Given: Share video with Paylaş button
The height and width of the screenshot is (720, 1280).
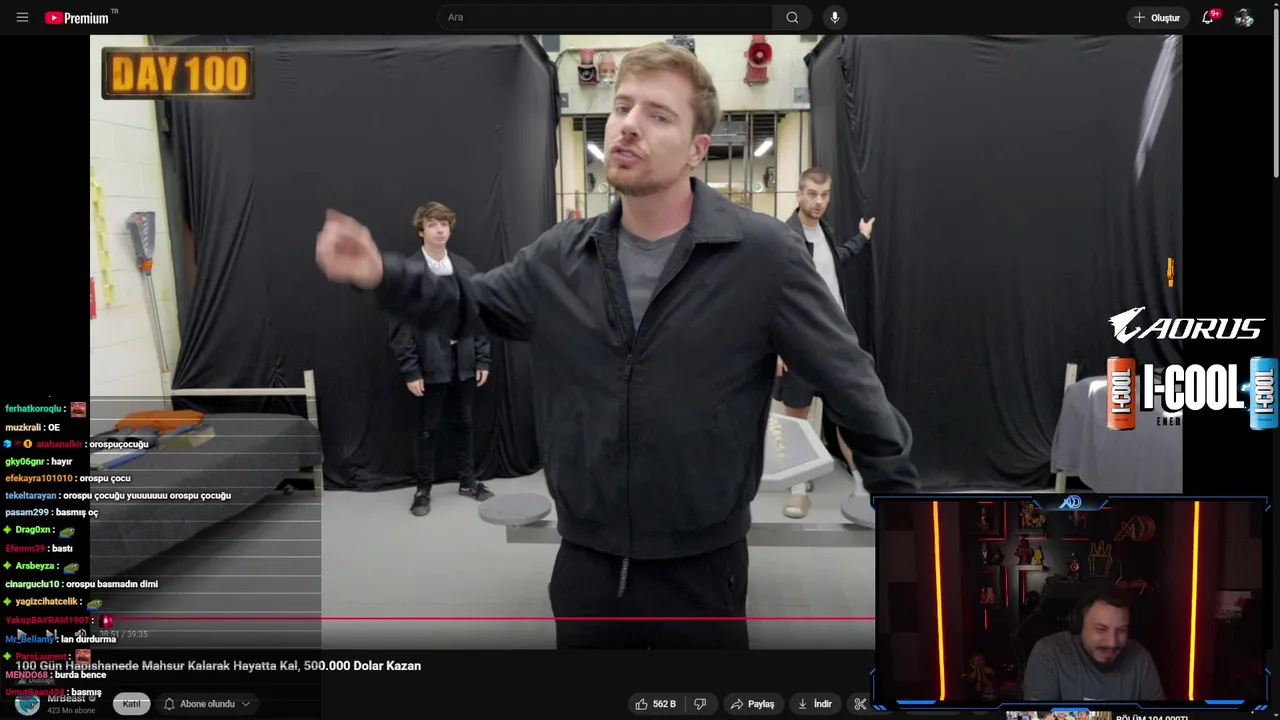Looking at the screenshot, I should pos(753,704).
